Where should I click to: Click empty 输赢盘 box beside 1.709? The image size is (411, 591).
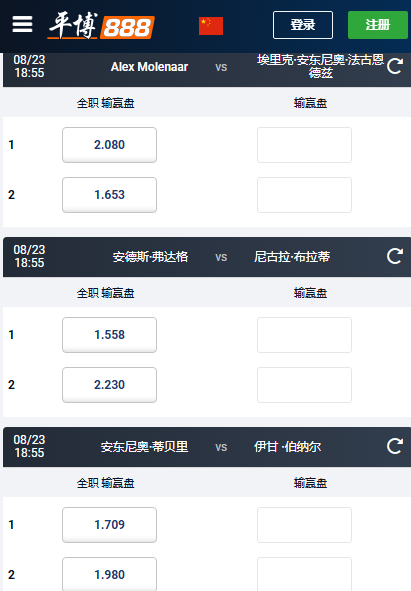coord(304,525)
